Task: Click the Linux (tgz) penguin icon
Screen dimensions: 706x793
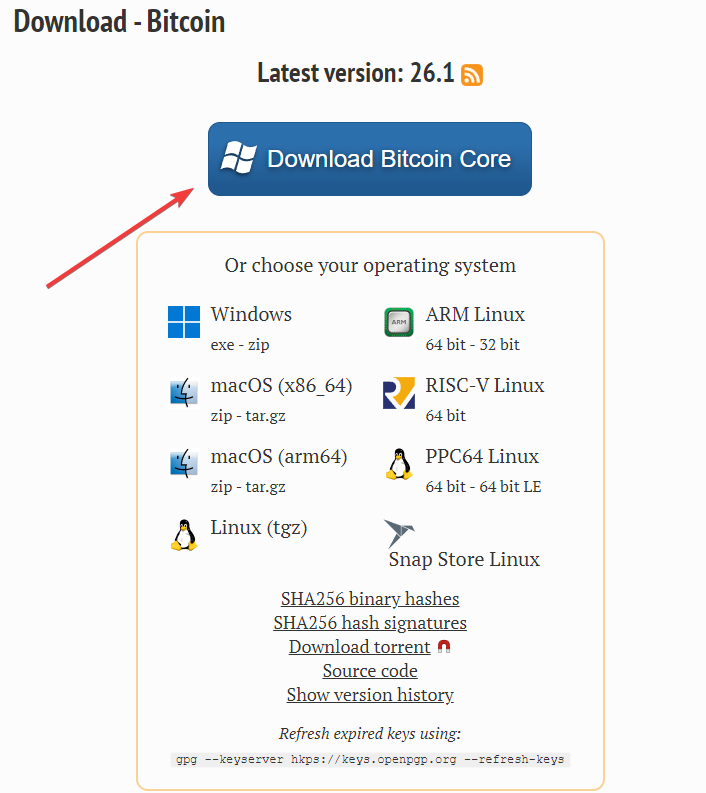Action: [184, 535]
